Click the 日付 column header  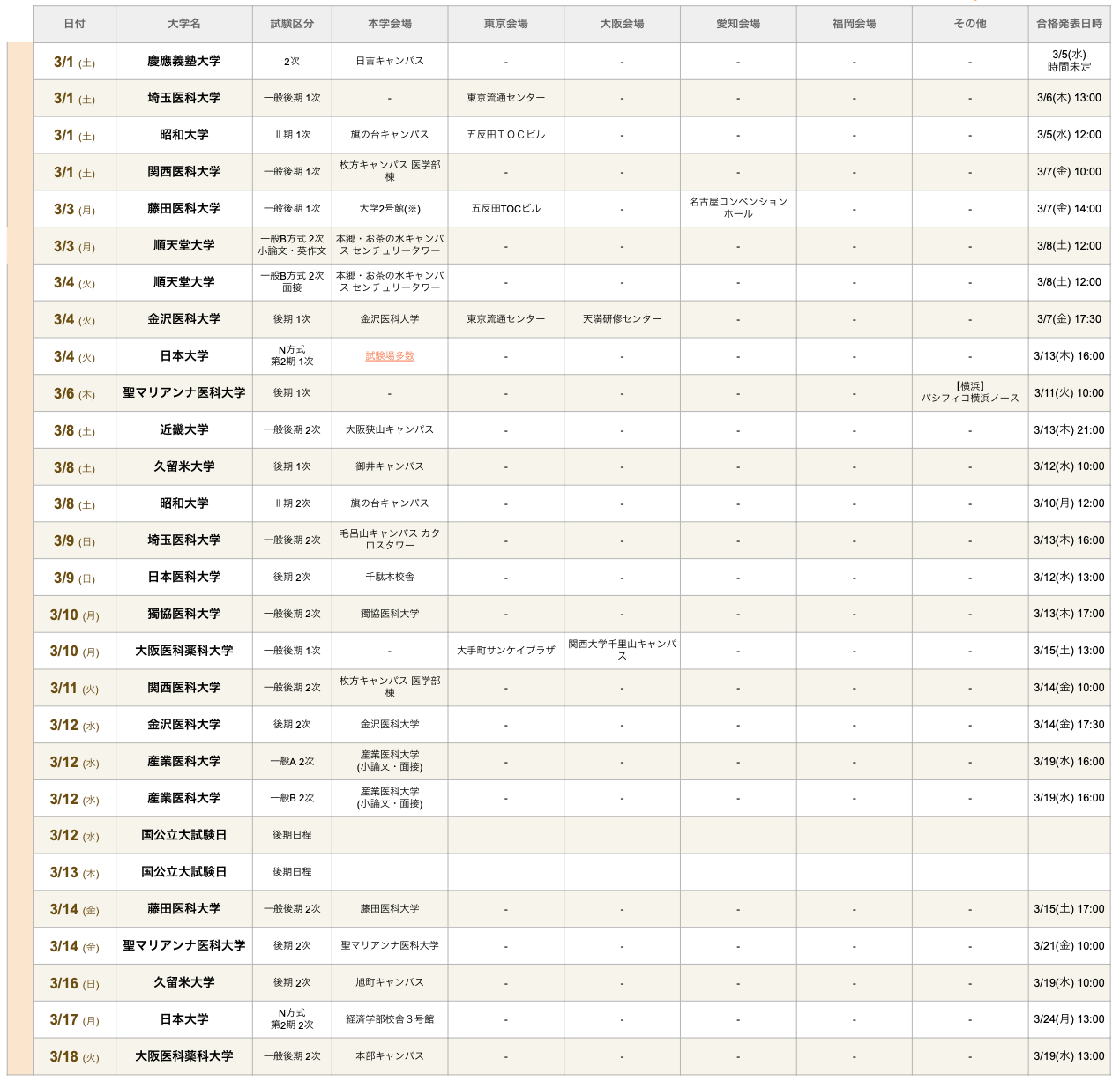tap(74, 24)
